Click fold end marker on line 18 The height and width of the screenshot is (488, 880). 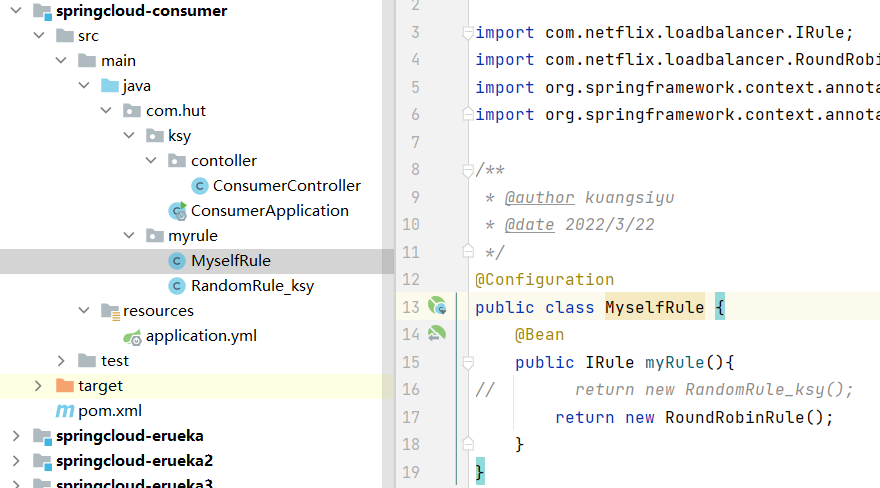468,444
